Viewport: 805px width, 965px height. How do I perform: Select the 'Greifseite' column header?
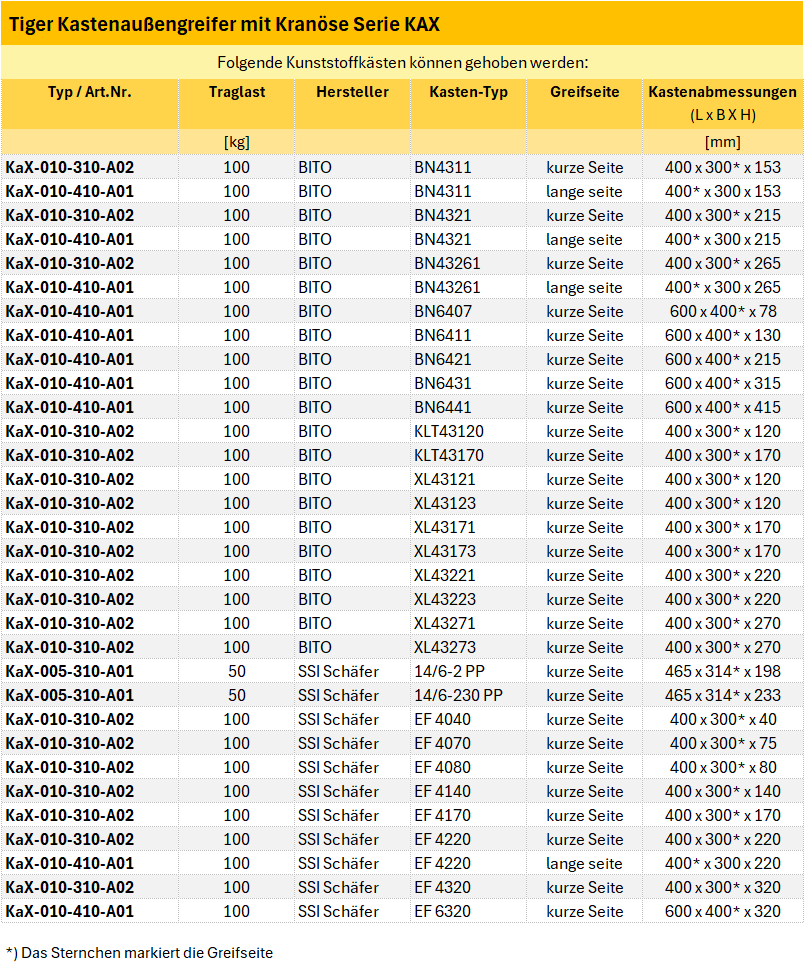[x=584, y=92]
